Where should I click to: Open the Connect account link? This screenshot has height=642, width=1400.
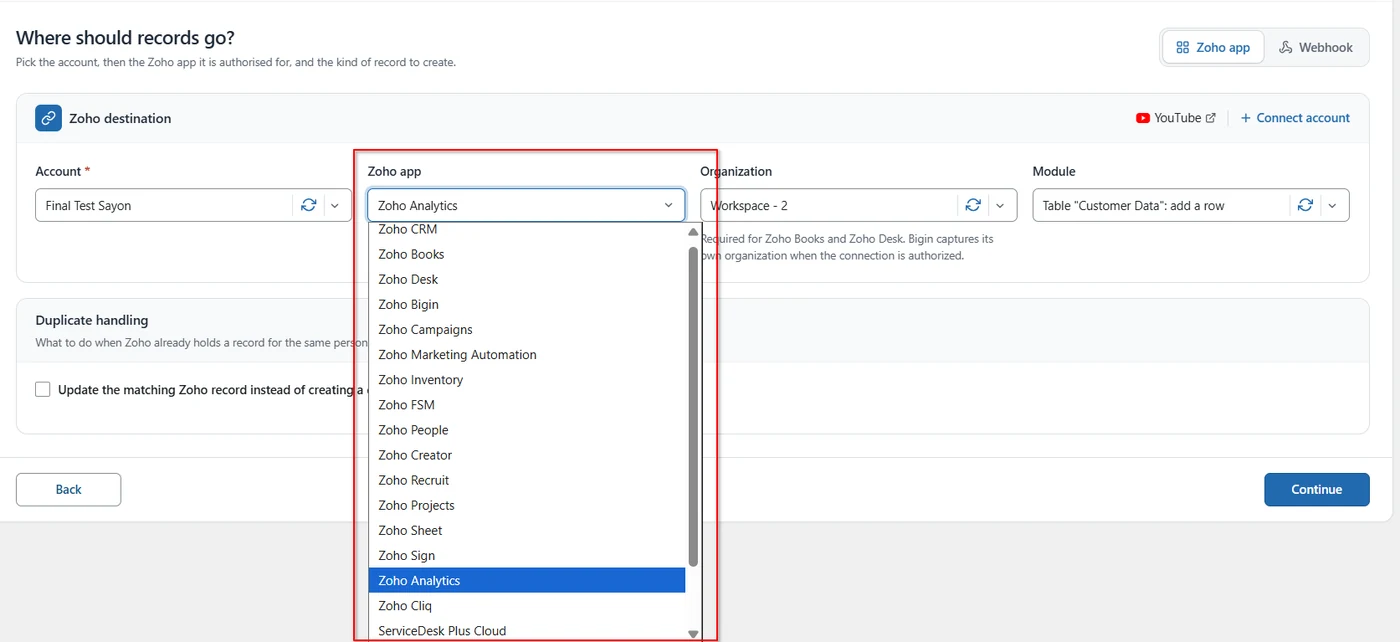[1295, 118]
